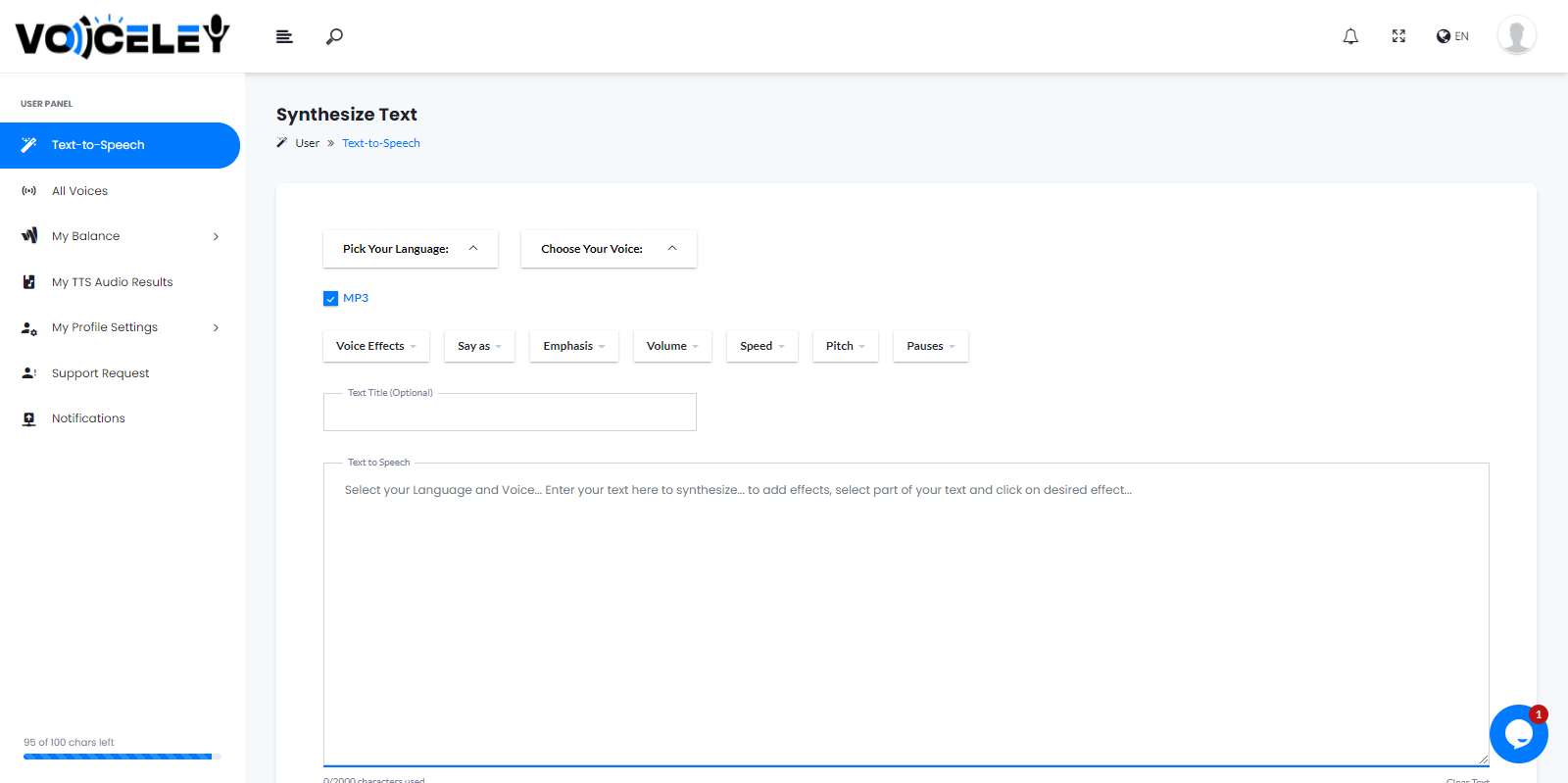Open the Voice Effects dropdown
The height and width of the screenshot is (783, 1568).
coord(376,346)
